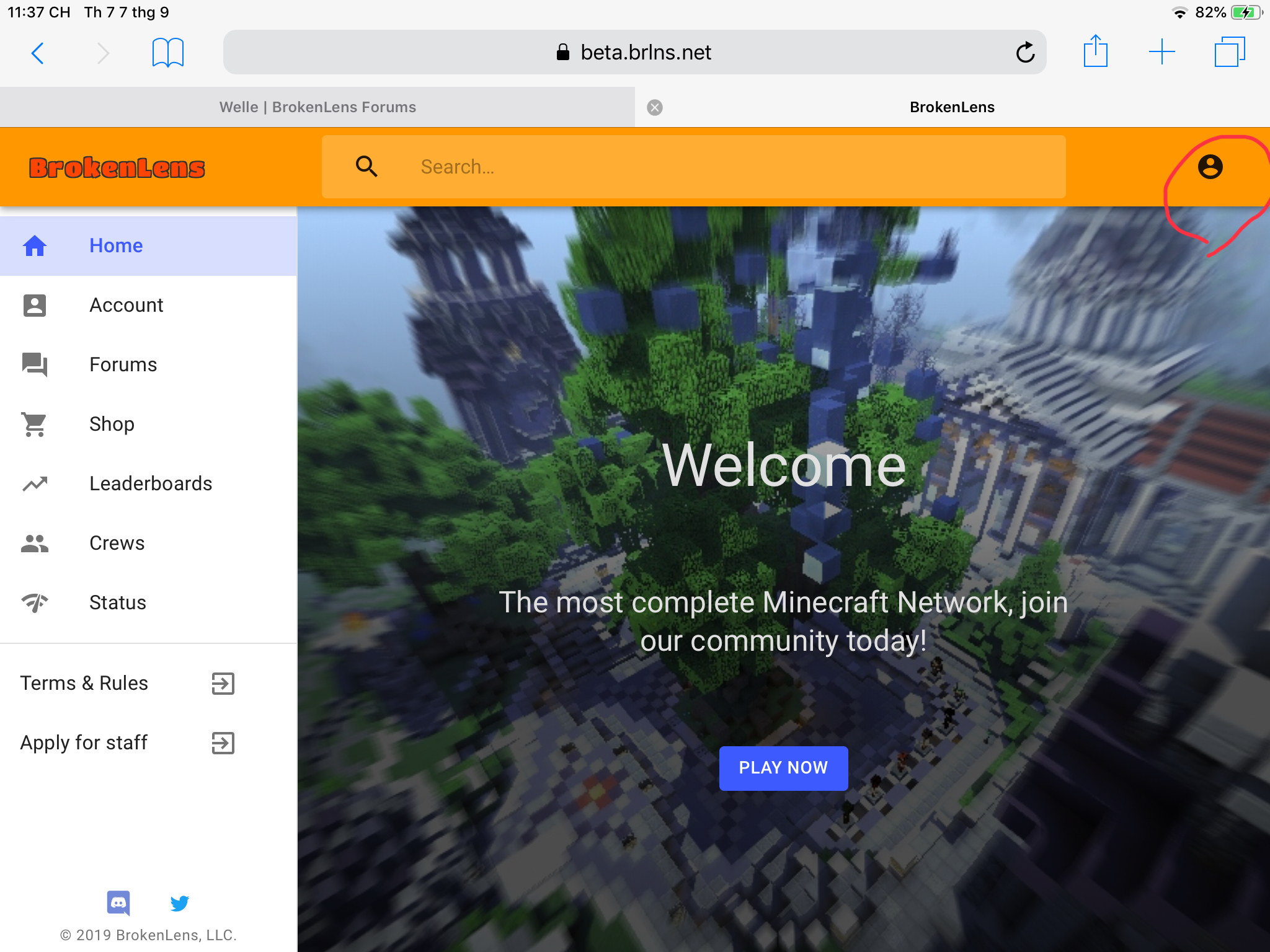Open the Safari bookmarks book icon
The image size is (1270, 952).
[167, 53]
